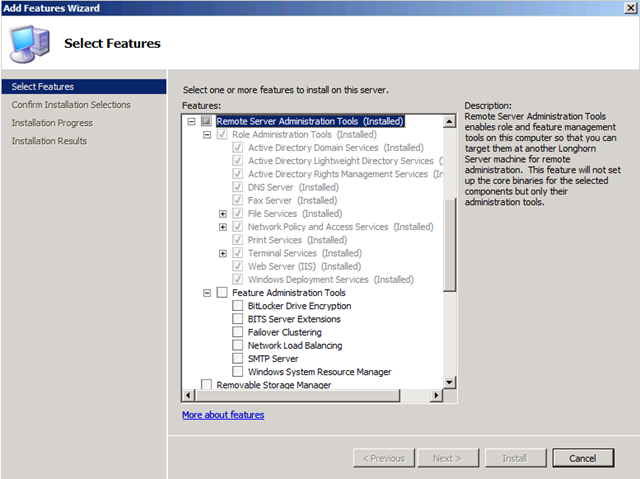640x479 pixels.
Task: Click the Cancel button
Action: (589, 458)
